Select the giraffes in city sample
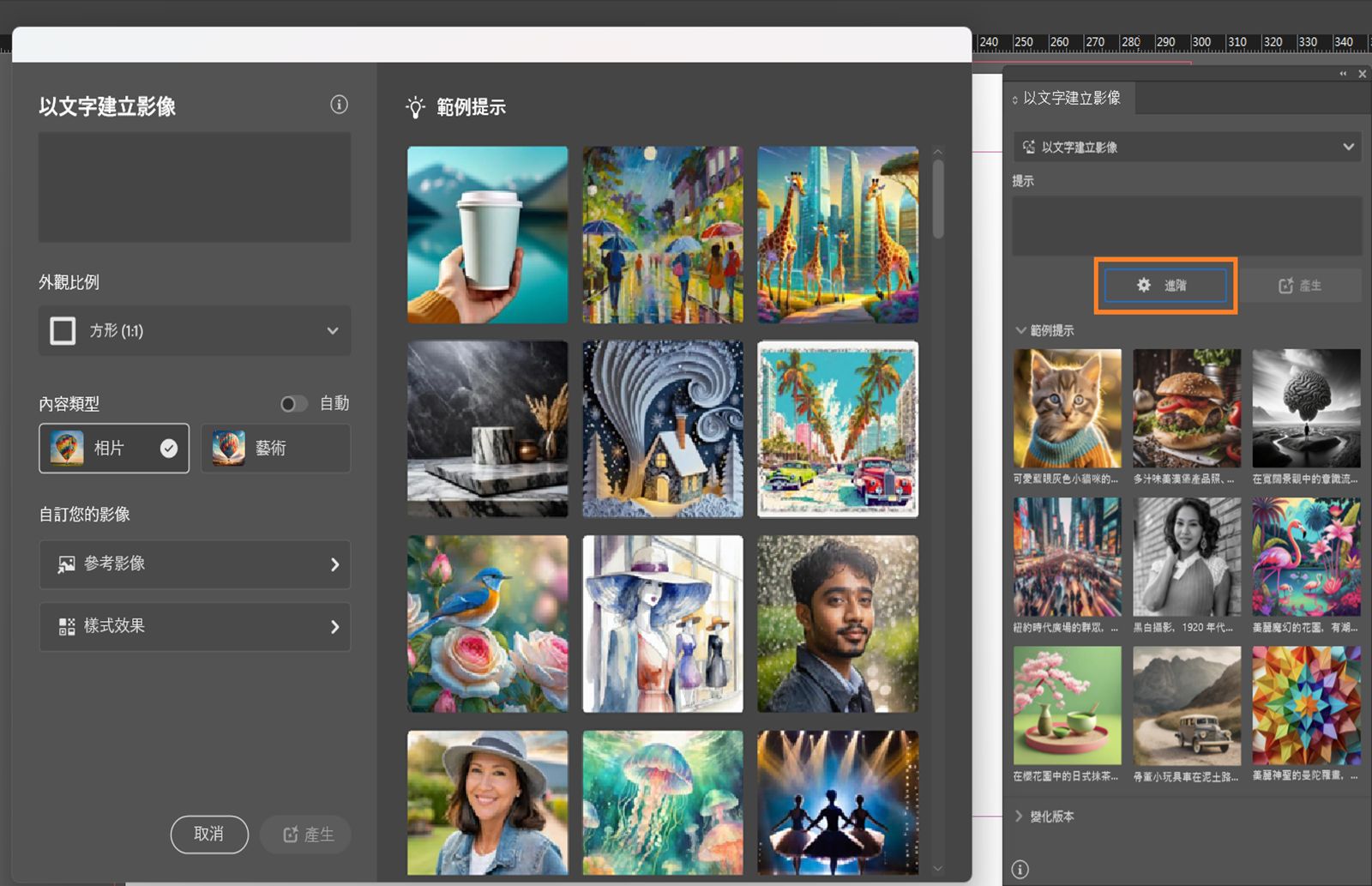Image resolution: width=1372 pixels, height=886 pixels. click(x=838, y=235)
